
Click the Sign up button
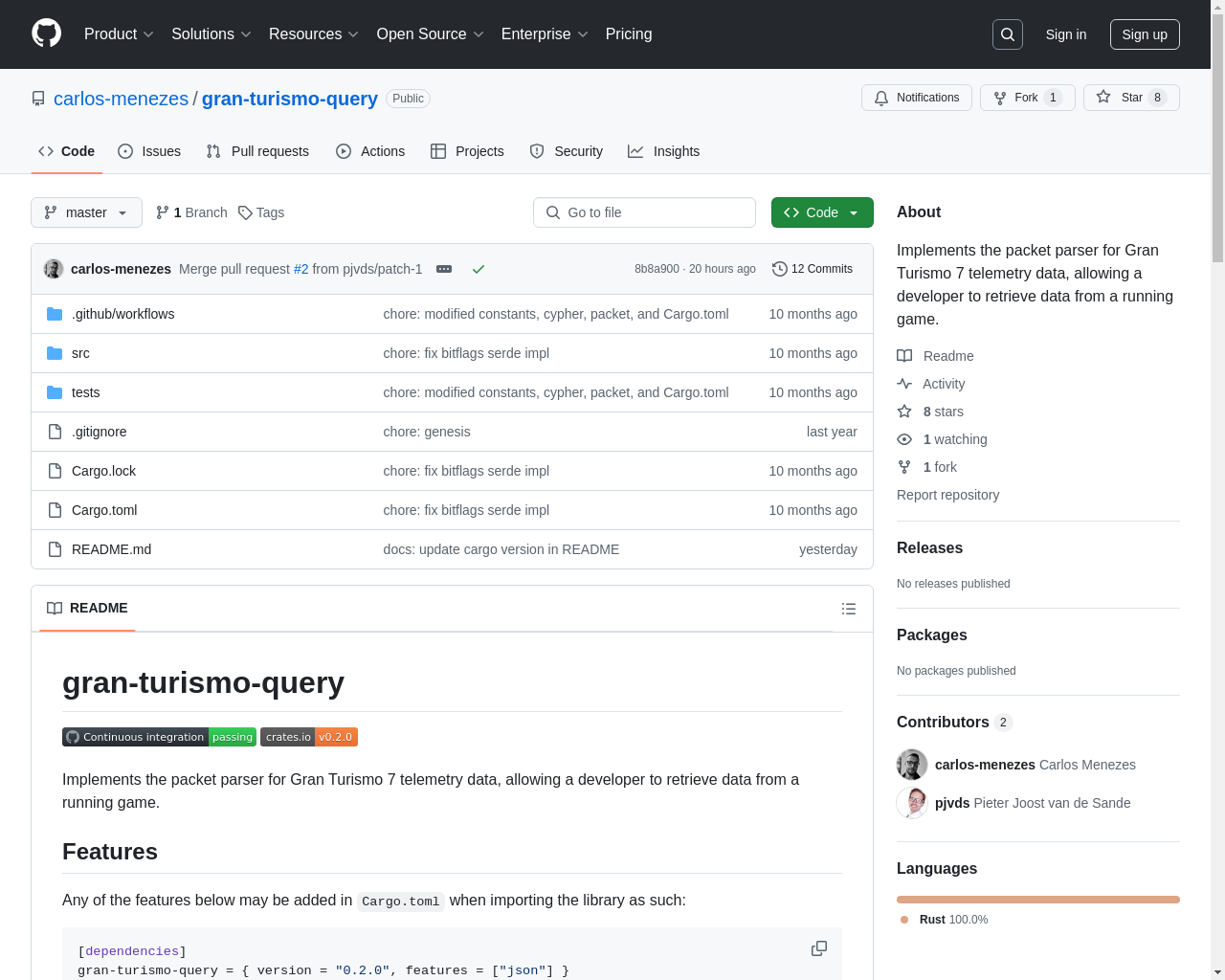click(x=1145, y=34)
